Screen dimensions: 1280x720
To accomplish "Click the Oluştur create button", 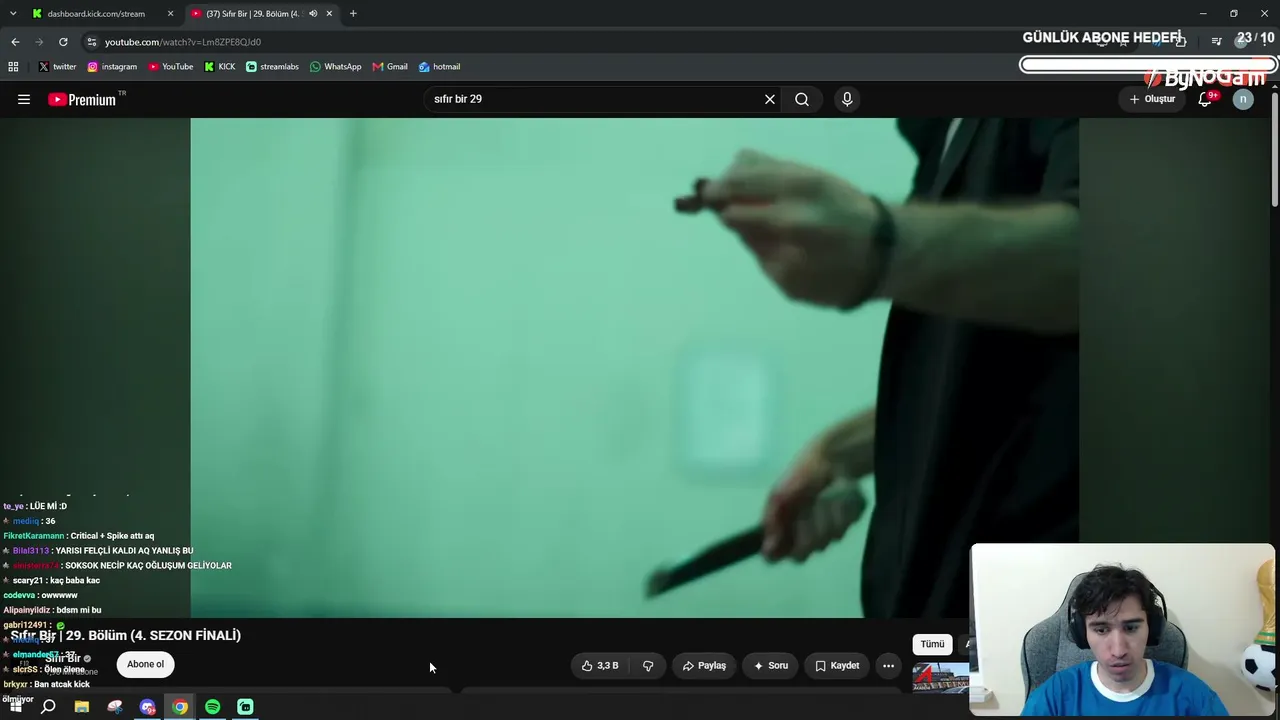I will (1152, 99).
